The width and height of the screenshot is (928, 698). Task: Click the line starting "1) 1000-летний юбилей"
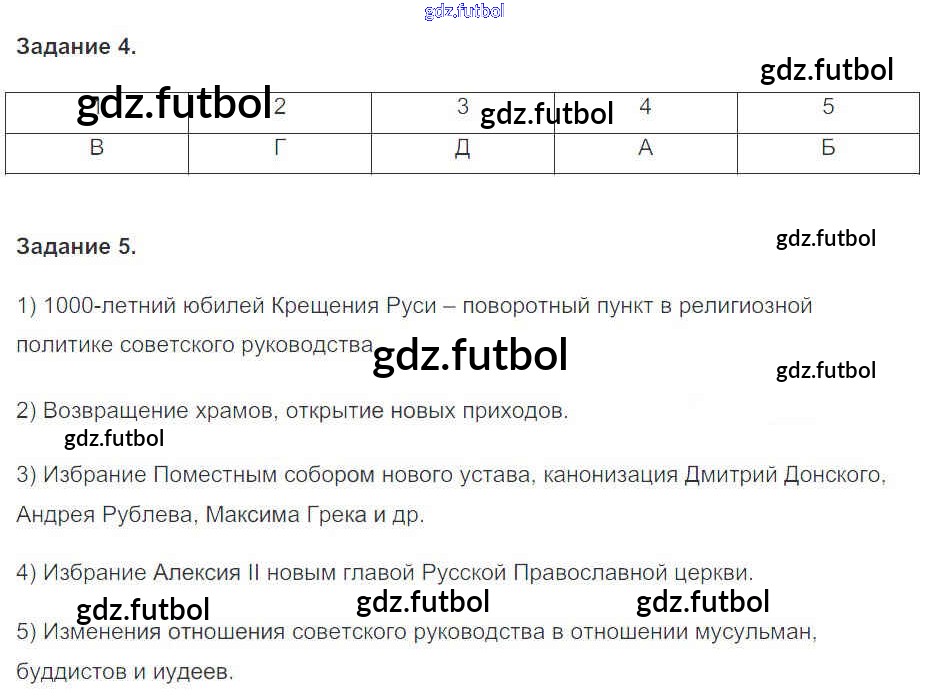point(415,306)
